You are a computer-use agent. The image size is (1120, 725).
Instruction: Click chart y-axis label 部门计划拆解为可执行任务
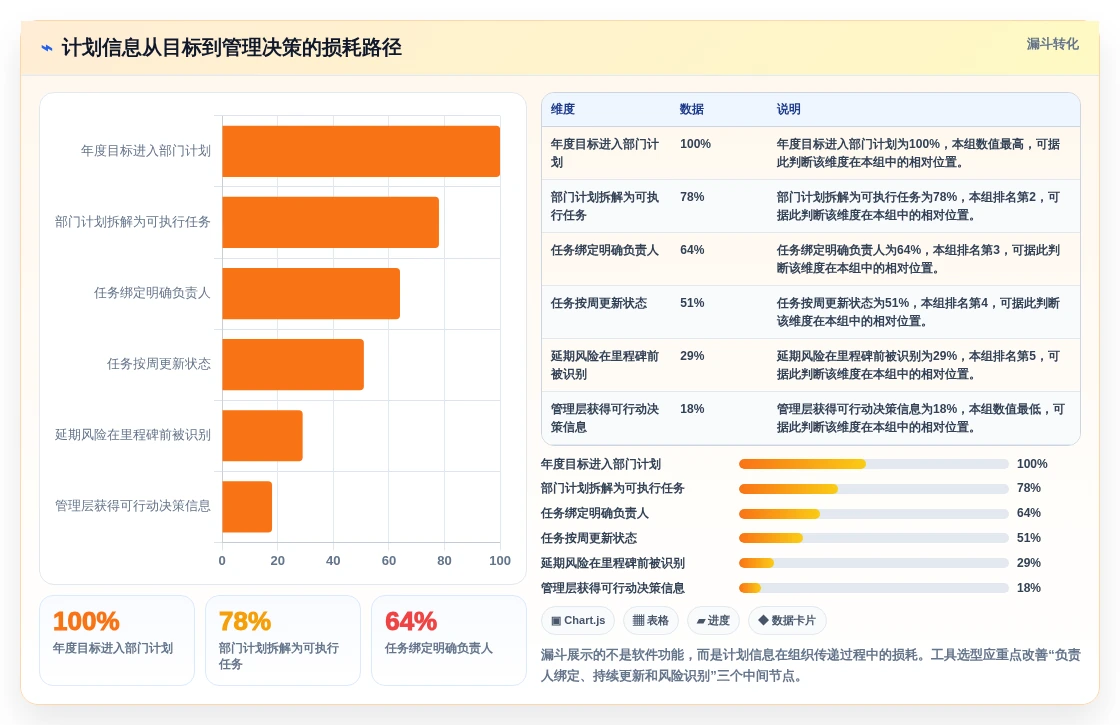[133, 222]
